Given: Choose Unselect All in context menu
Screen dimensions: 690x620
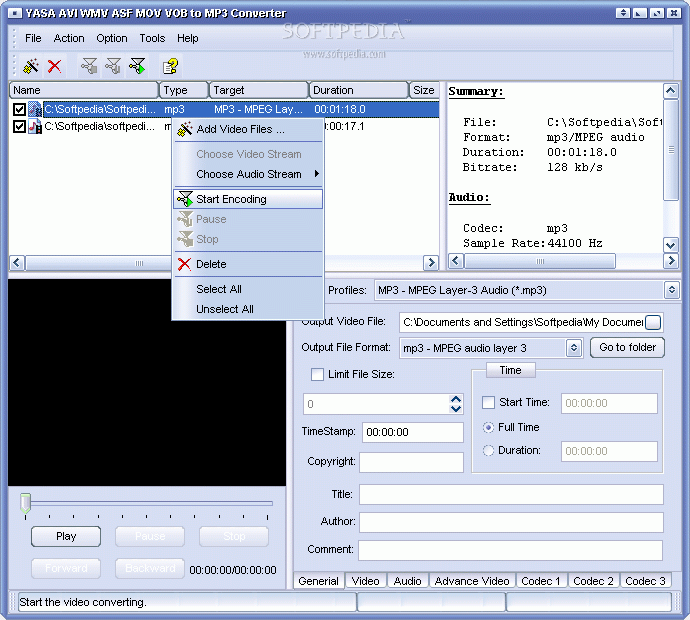Looking at the screenshot, I should click(x=249, y=309).
